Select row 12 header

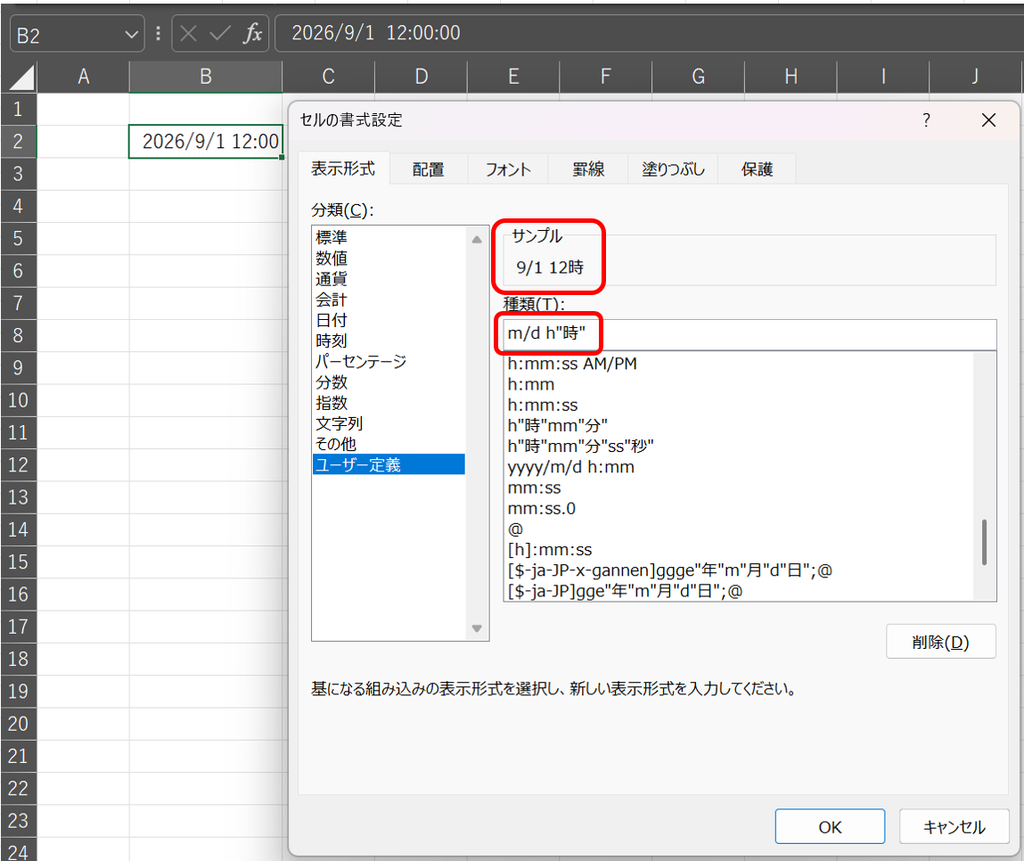18,465
